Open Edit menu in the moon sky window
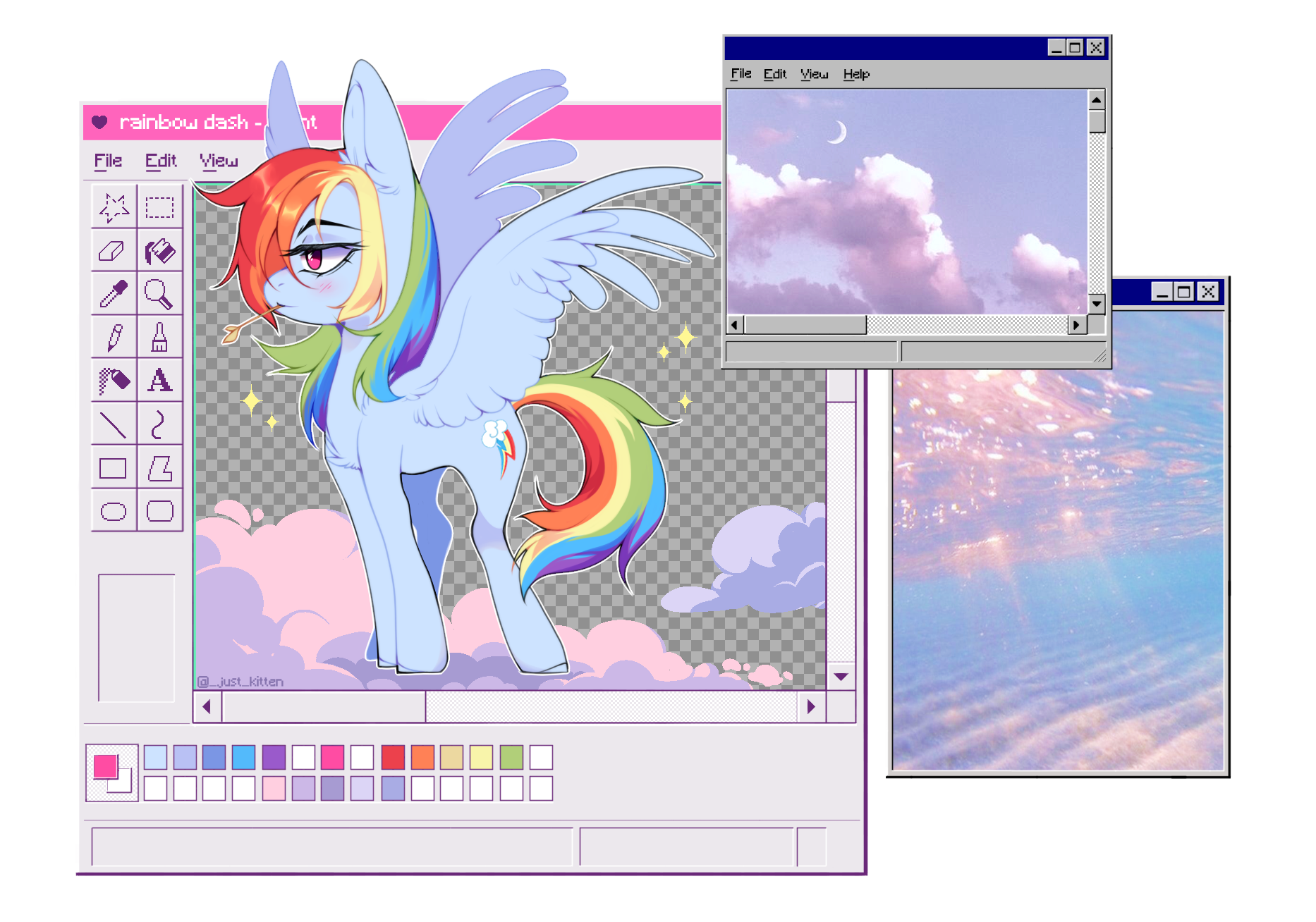Screen dimensions: 1316x922 point(775,74)
